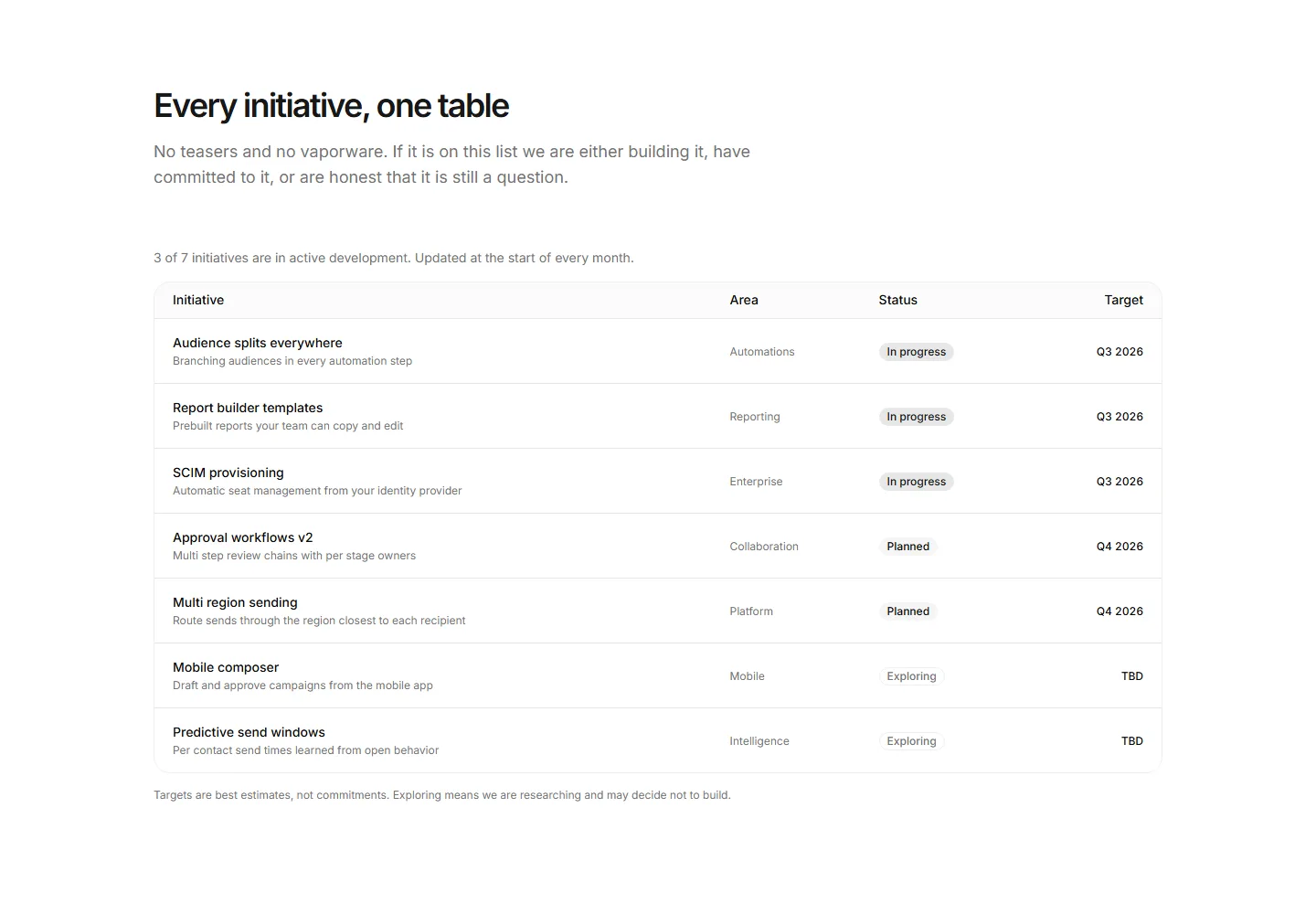
Task: Click the Mobile area cell
Action: click(x=747, y=676)
